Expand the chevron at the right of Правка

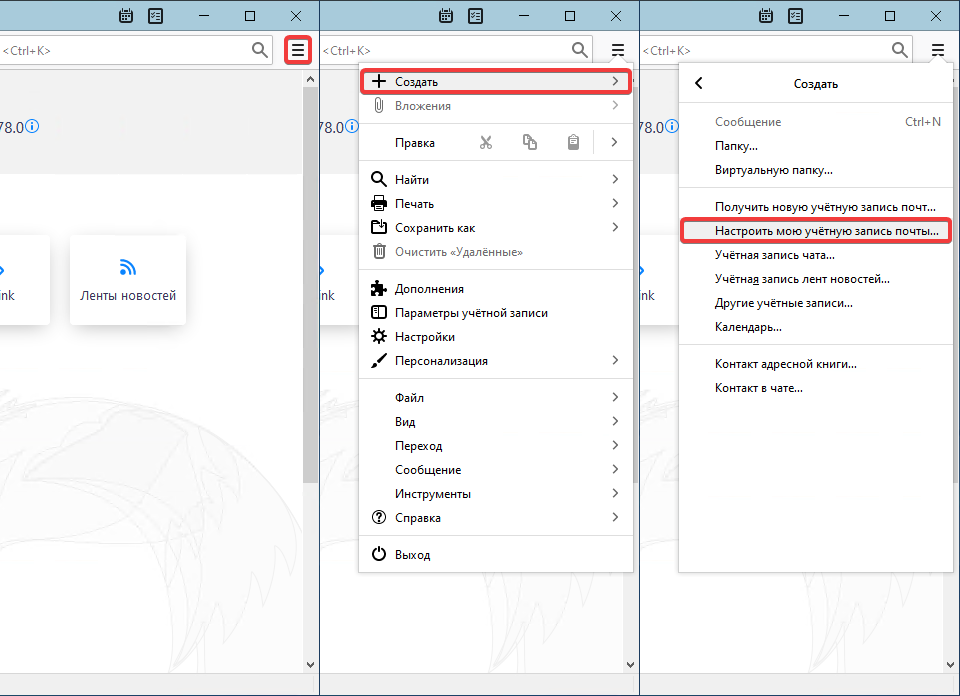[615, 143]
